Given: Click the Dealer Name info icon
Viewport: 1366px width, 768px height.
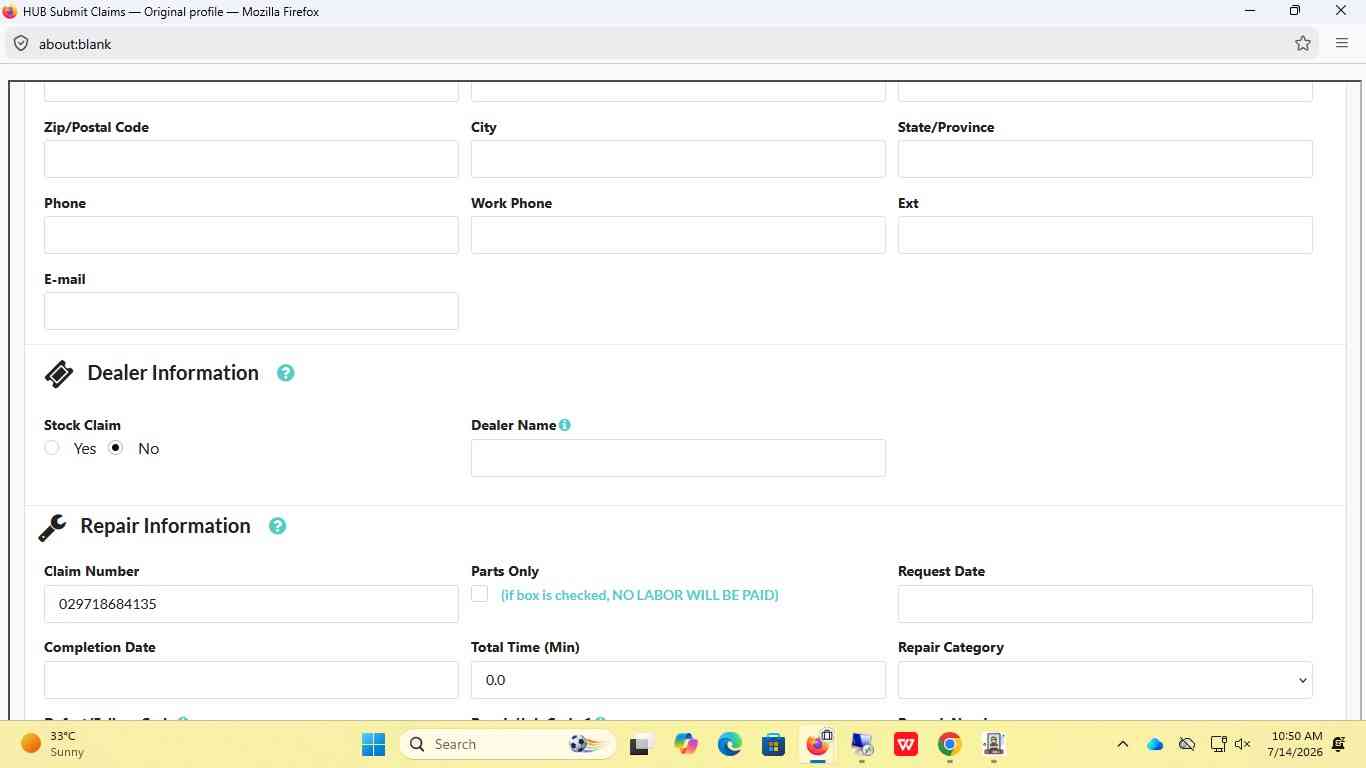Looking at the screenshot, I should [x=565, y=425].
